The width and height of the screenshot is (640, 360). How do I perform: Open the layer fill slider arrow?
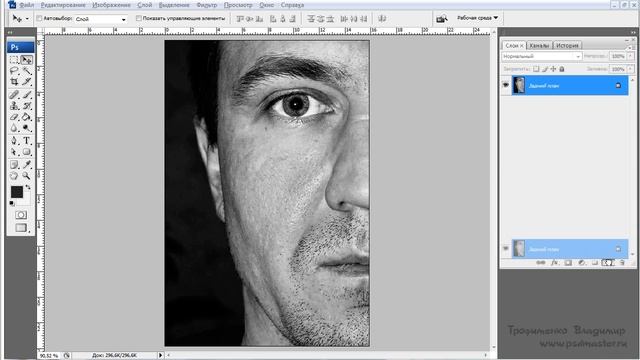631,69
